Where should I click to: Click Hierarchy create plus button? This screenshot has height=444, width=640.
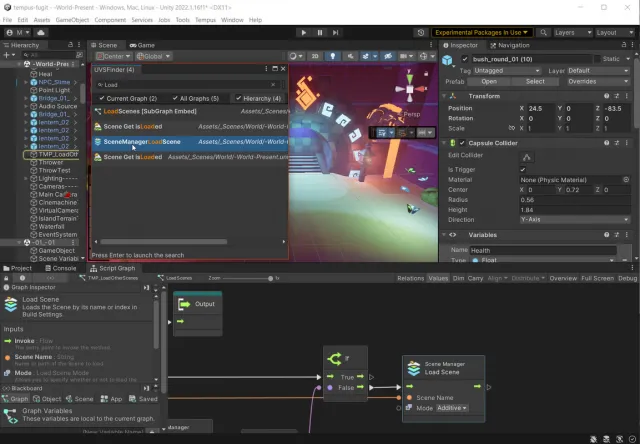[7, 55]
